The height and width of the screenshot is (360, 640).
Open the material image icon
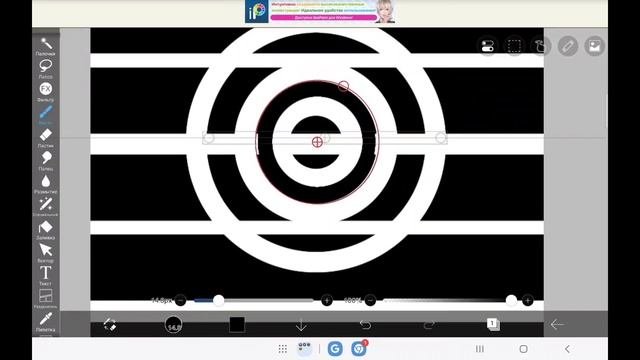coord(594,46)
